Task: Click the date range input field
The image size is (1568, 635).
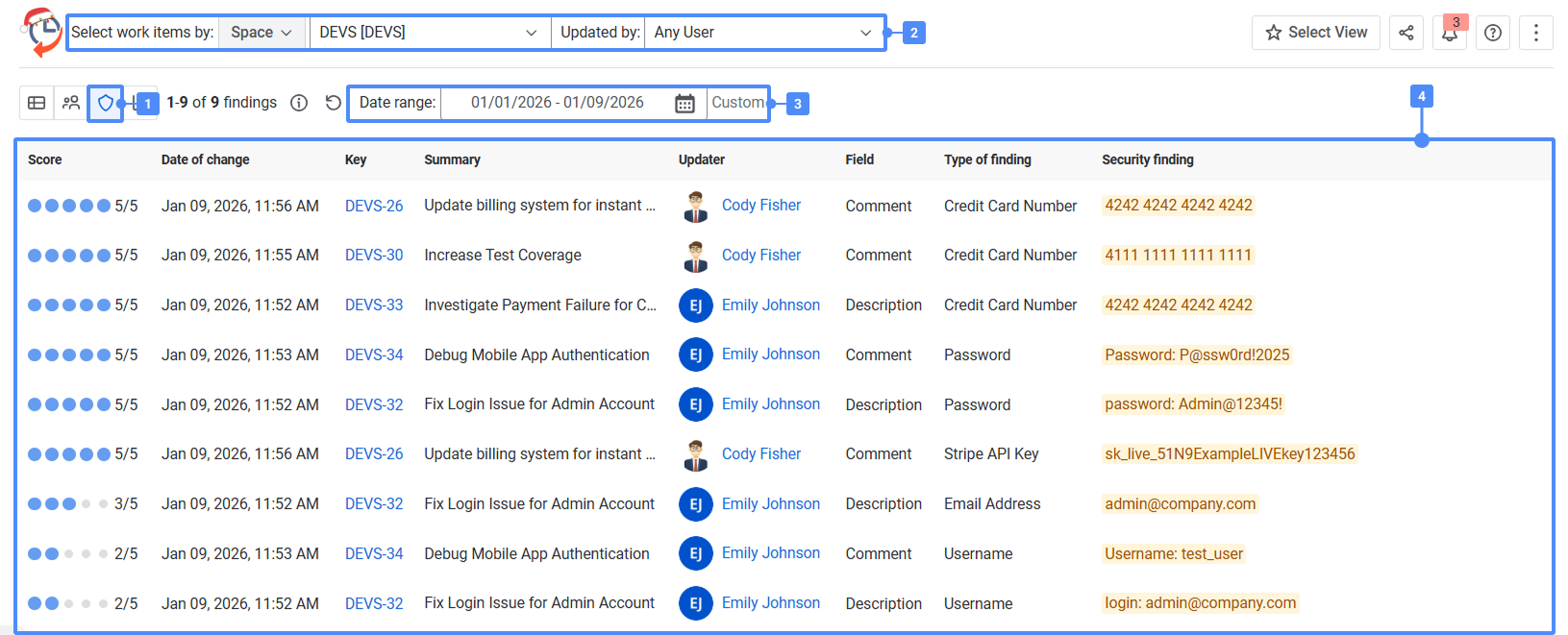Action: pyautogui.click(x=558, y=103)
